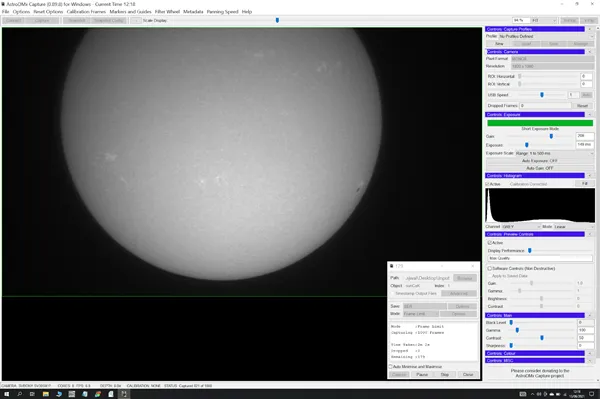The image size is (600, 399).
Task: Enable Software Controls (Non Destructive) option
Action: (490, 269)
